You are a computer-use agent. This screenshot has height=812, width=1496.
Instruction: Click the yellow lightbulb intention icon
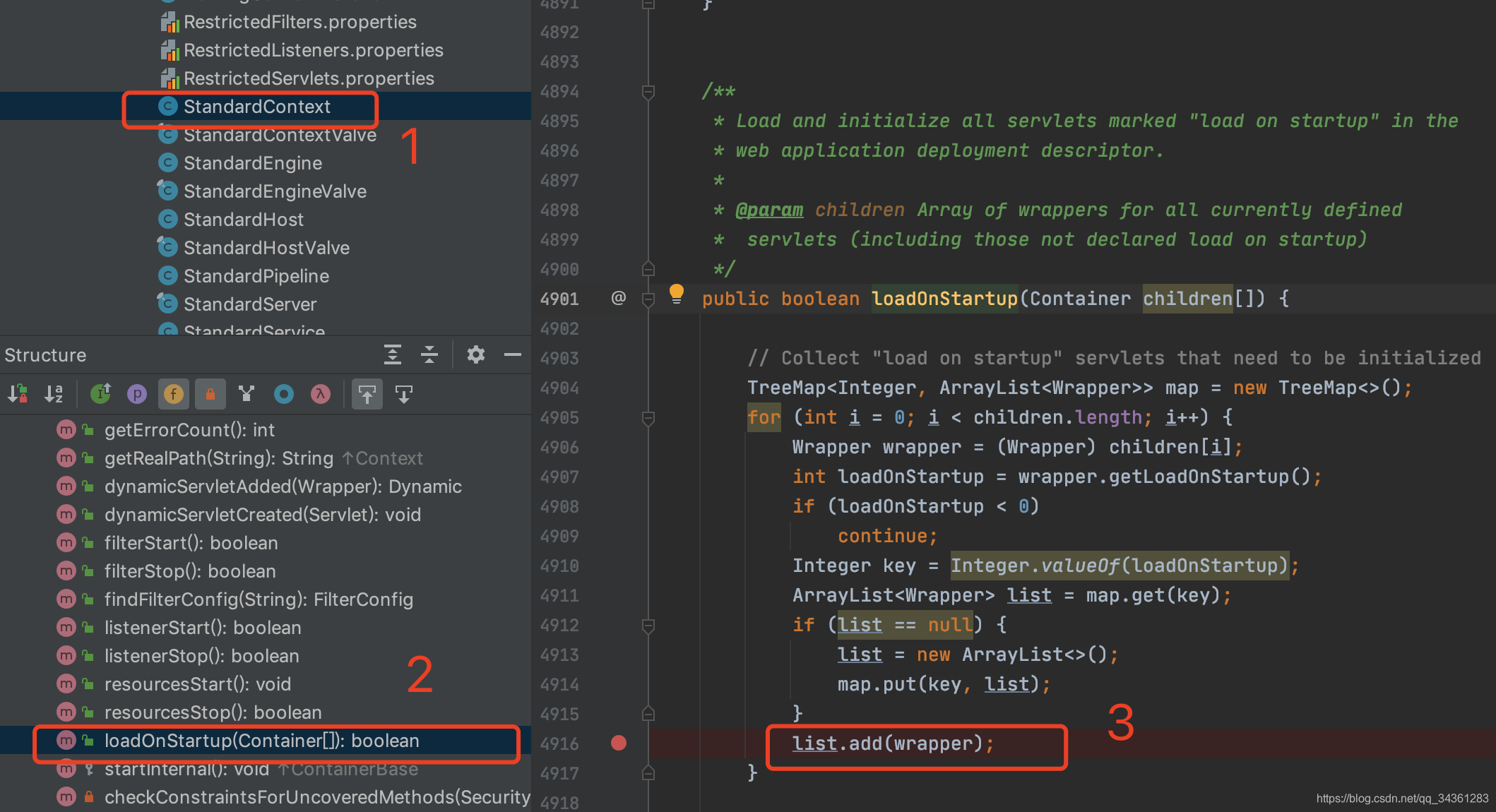point(677,294)
